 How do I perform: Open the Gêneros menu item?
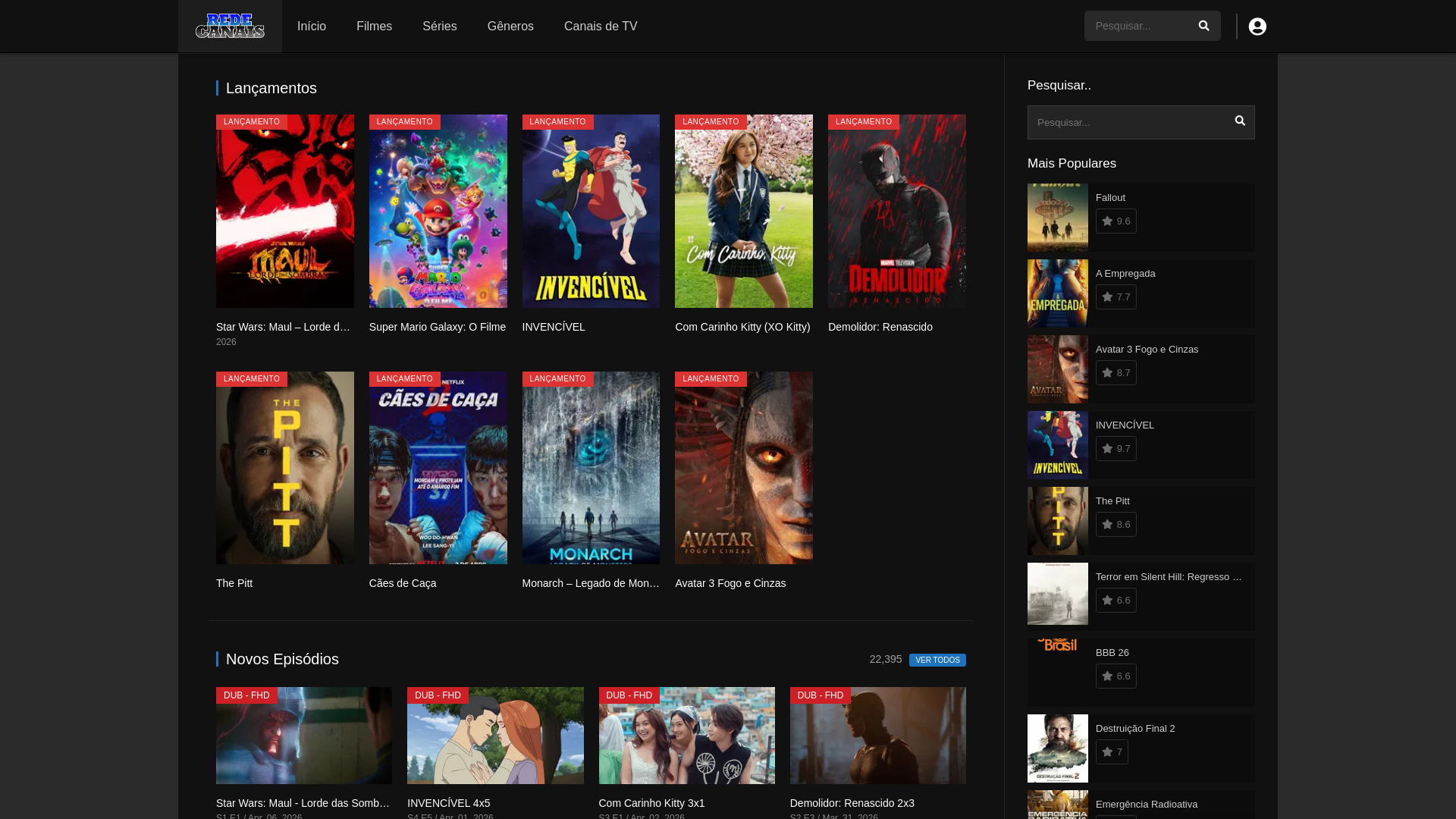[x=510, y=27]
